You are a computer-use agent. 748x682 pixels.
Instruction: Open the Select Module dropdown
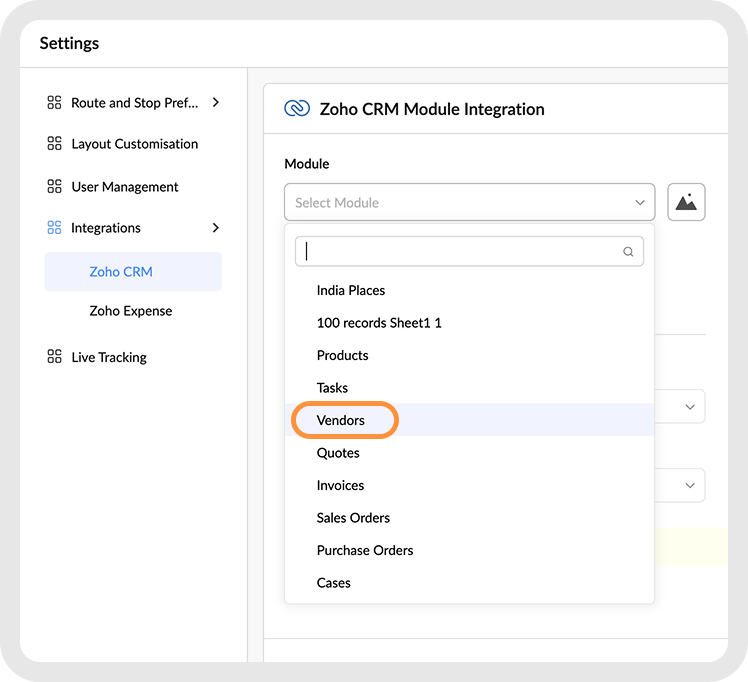click(469, 202)
